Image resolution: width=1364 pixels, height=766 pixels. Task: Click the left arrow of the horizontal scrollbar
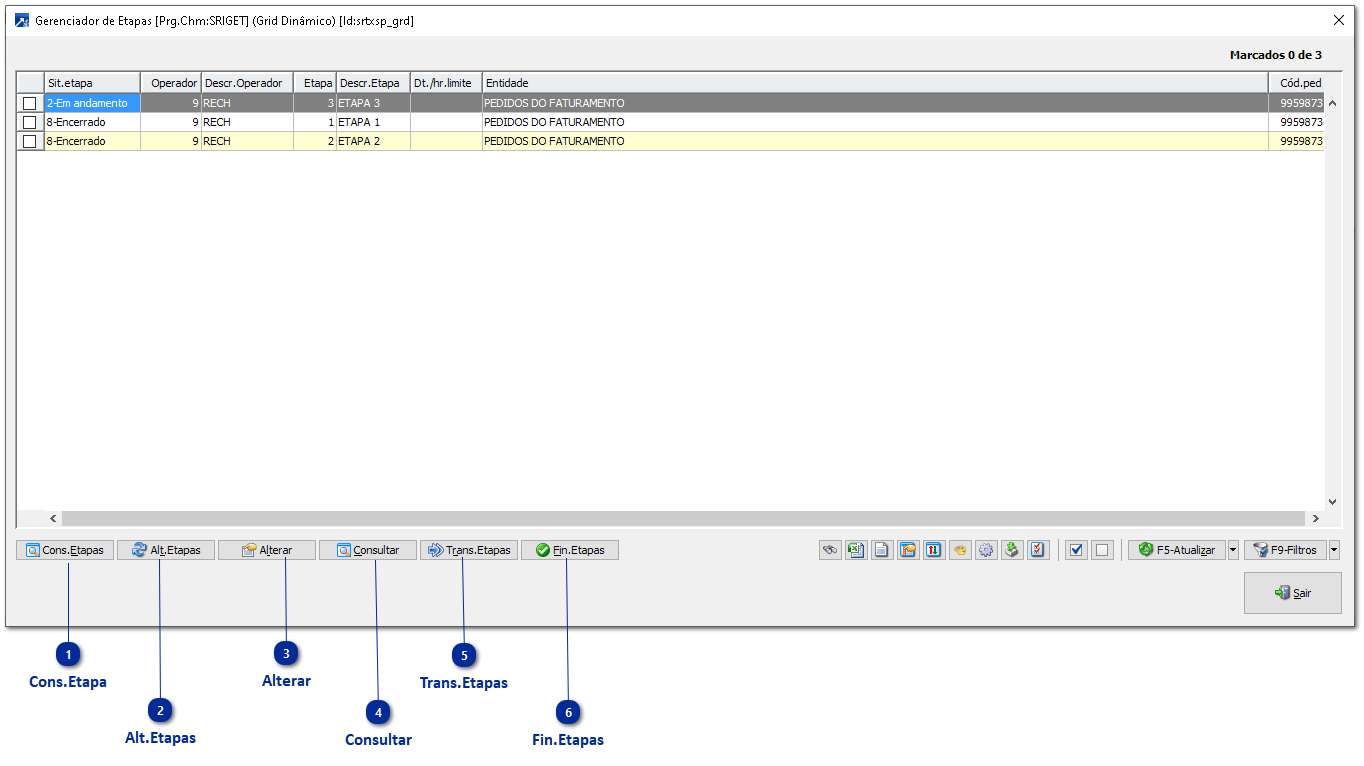click(54, 519)
